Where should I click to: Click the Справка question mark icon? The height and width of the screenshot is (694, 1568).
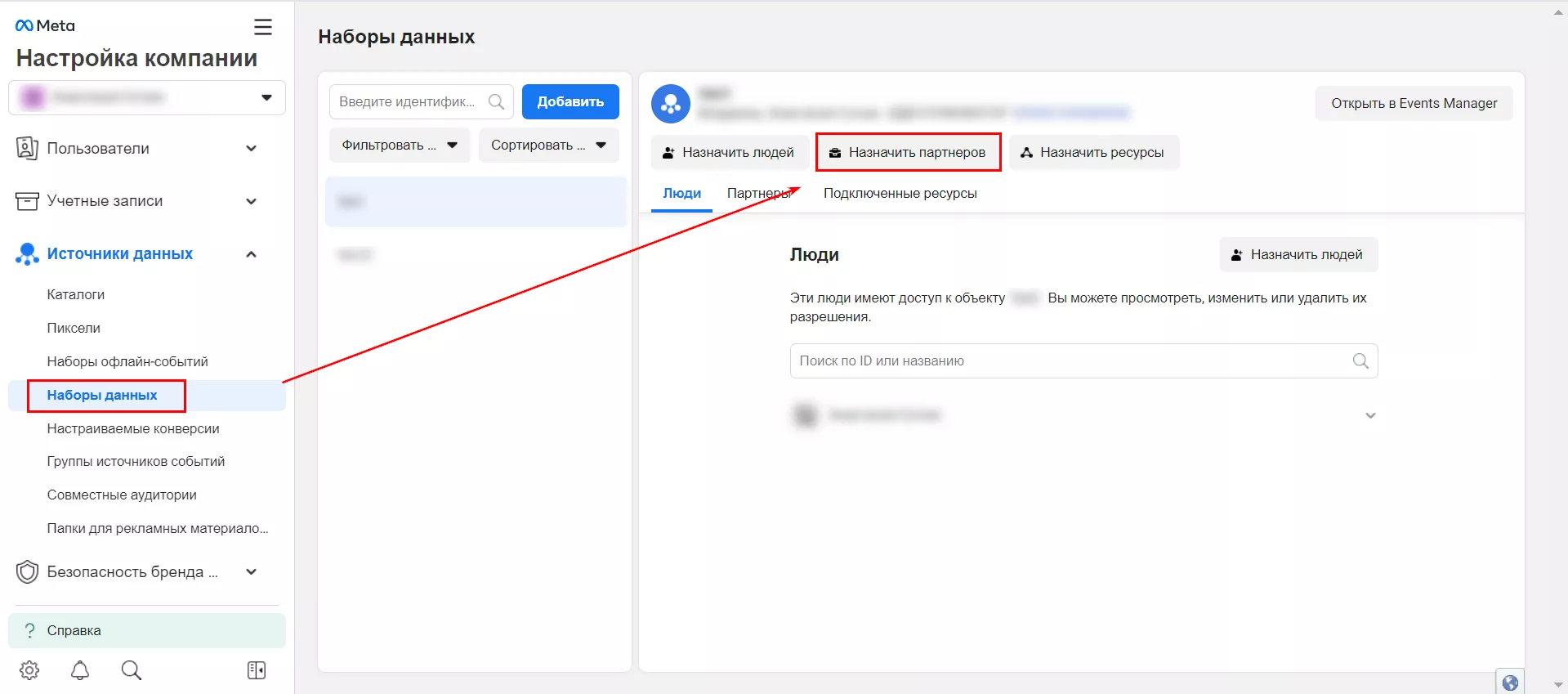tap(30, 630)
